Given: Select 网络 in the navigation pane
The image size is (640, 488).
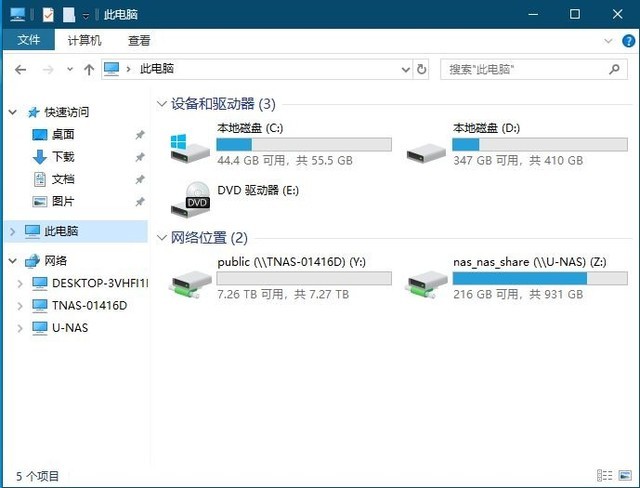Looking at the screenshot, I should coord(55,261).
